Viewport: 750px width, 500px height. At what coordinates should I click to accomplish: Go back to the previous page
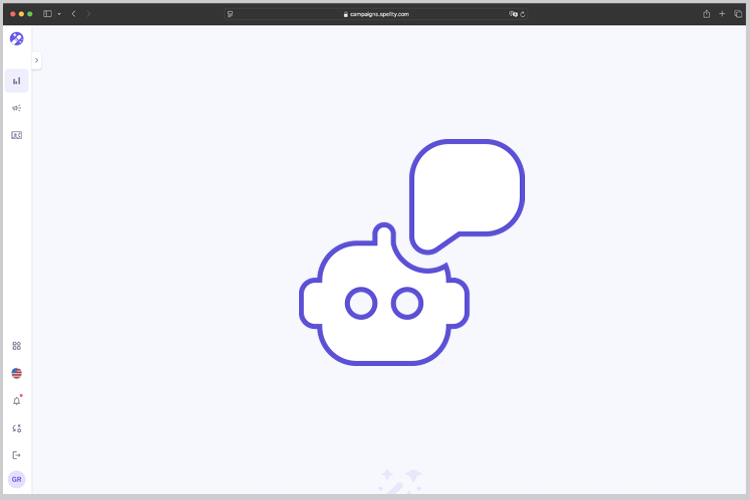[x=73, y=14]
